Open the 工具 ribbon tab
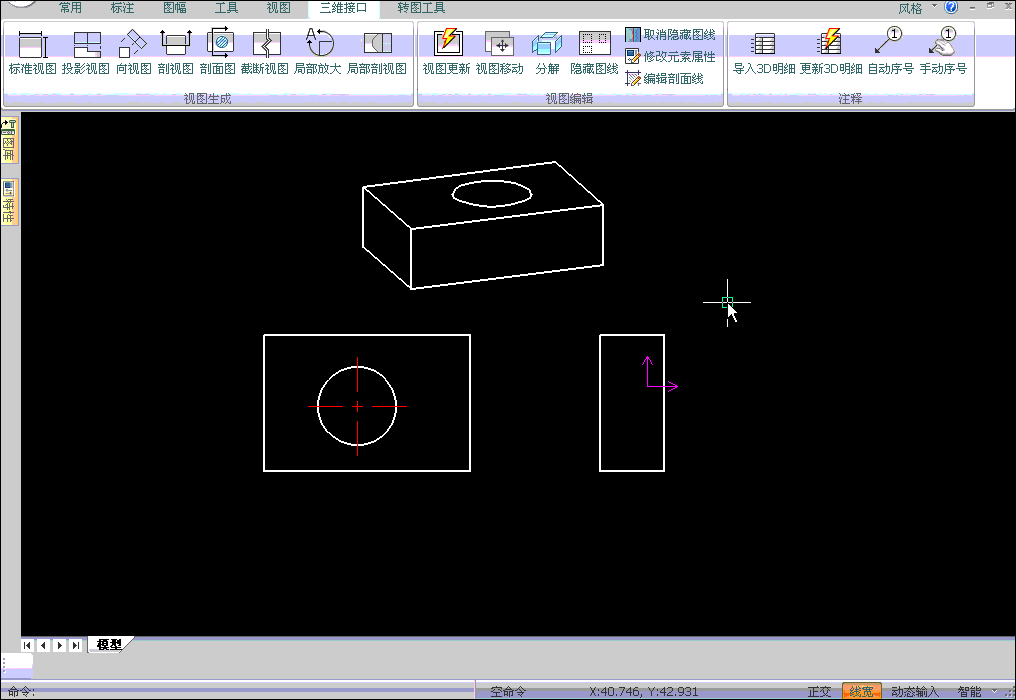 (226, 8)
